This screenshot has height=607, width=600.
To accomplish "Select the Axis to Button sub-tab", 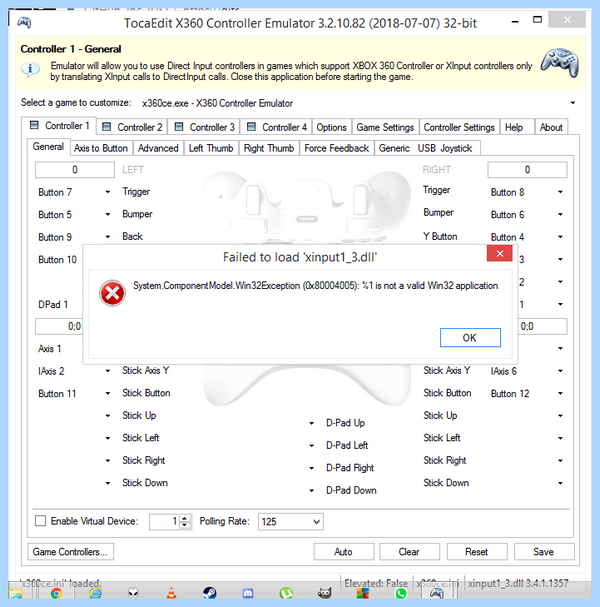I will 101,148.
